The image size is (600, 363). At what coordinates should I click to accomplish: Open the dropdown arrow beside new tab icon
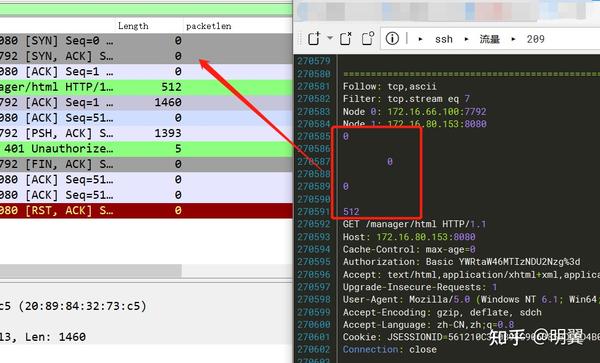[x=330, y=38]
